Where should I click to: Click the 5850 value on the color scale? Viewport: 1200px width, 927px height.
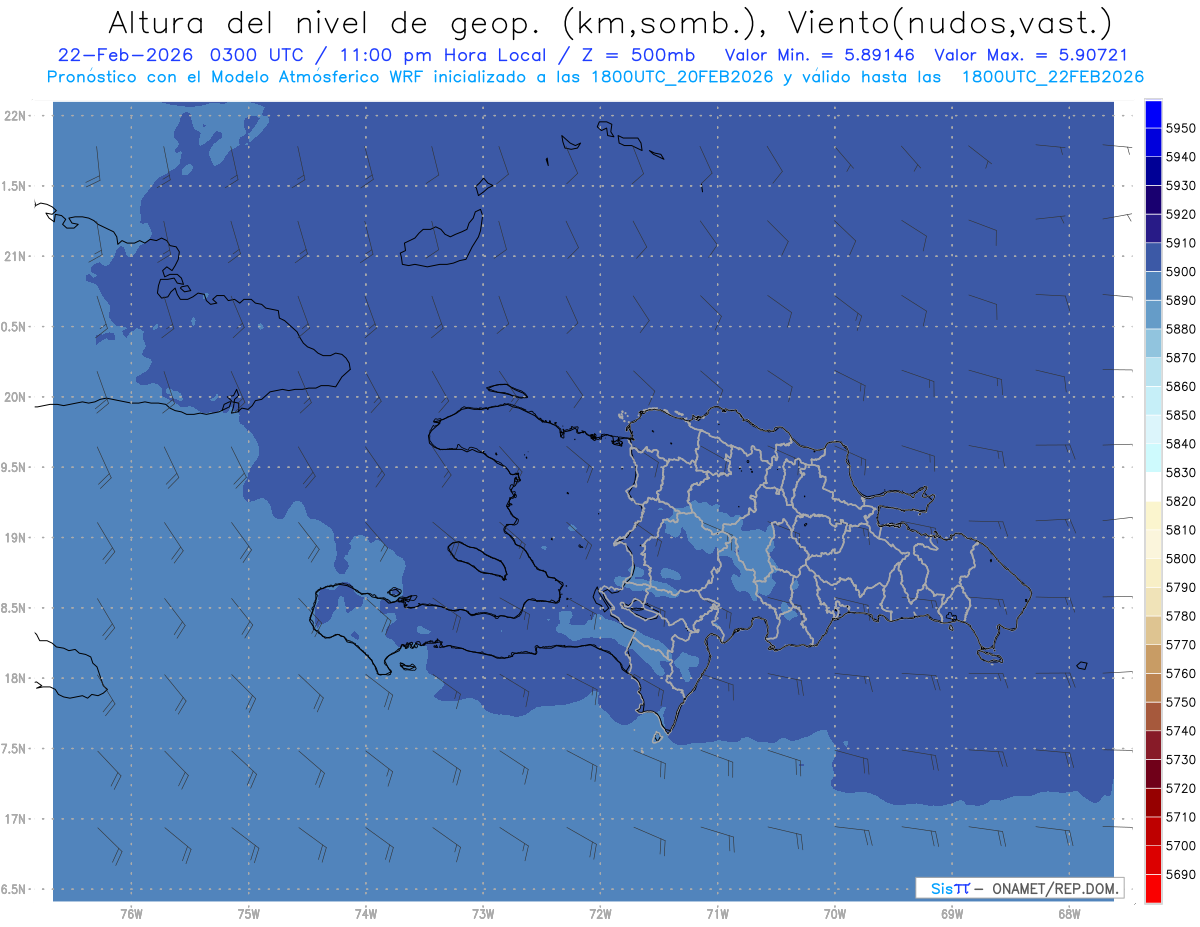pos(1181,415)
